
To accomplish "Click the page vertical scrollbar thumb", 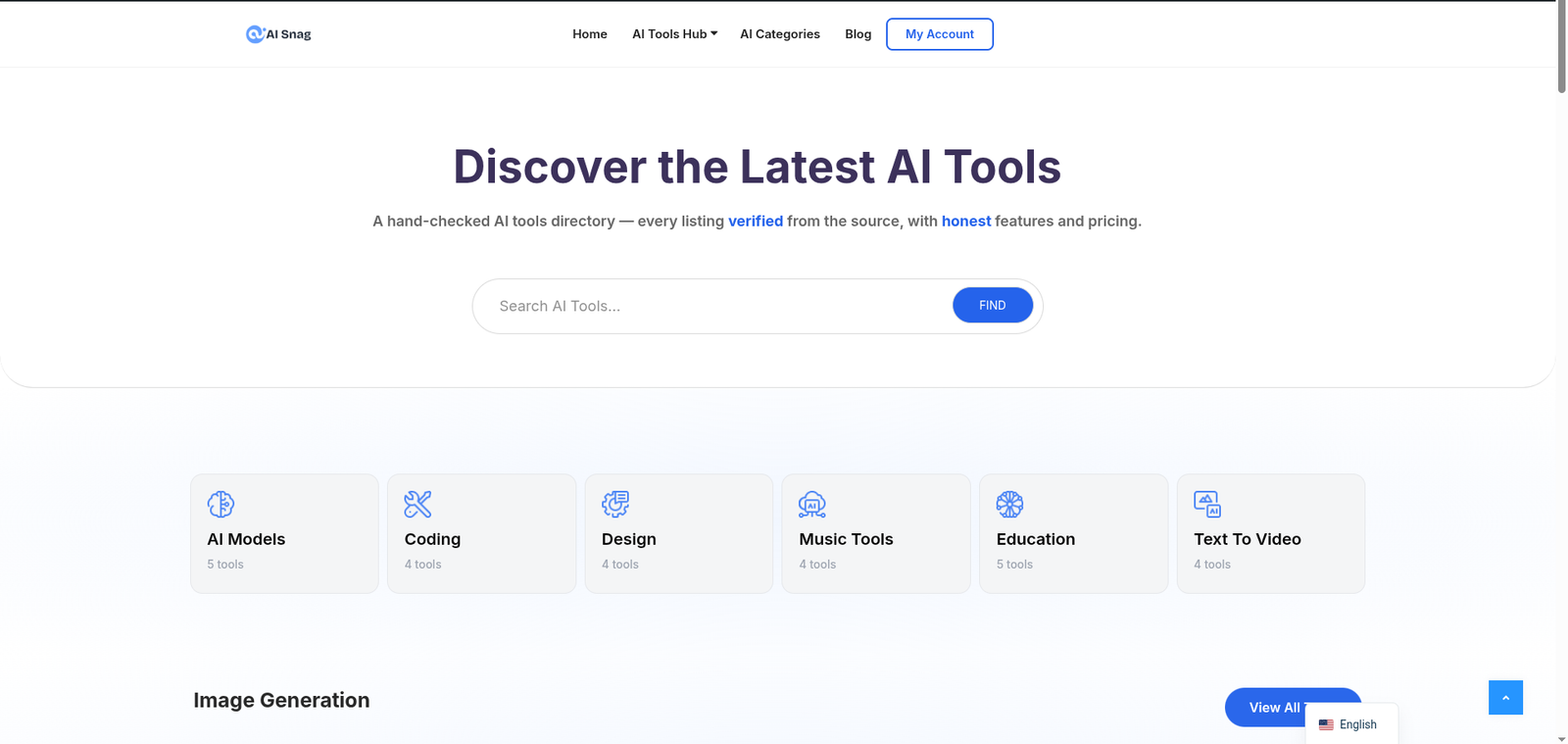I will (x=1561, y=47).
